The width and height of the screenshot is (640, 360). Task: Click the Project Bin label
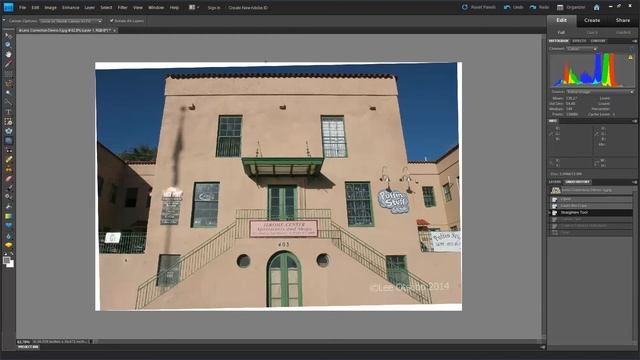[x=28, y=347]
